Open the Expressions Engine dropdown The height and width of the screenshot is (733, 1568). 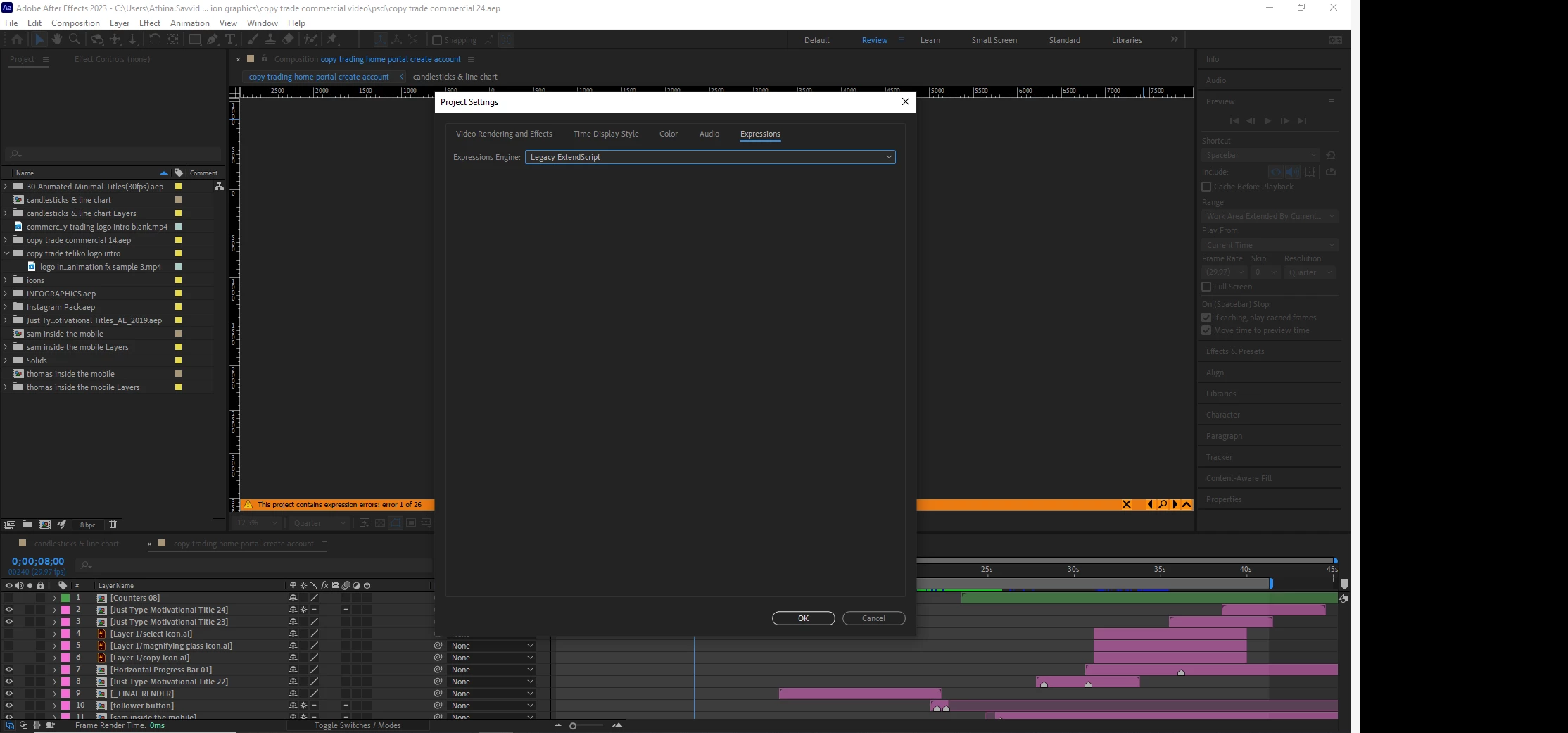[710, 157]
